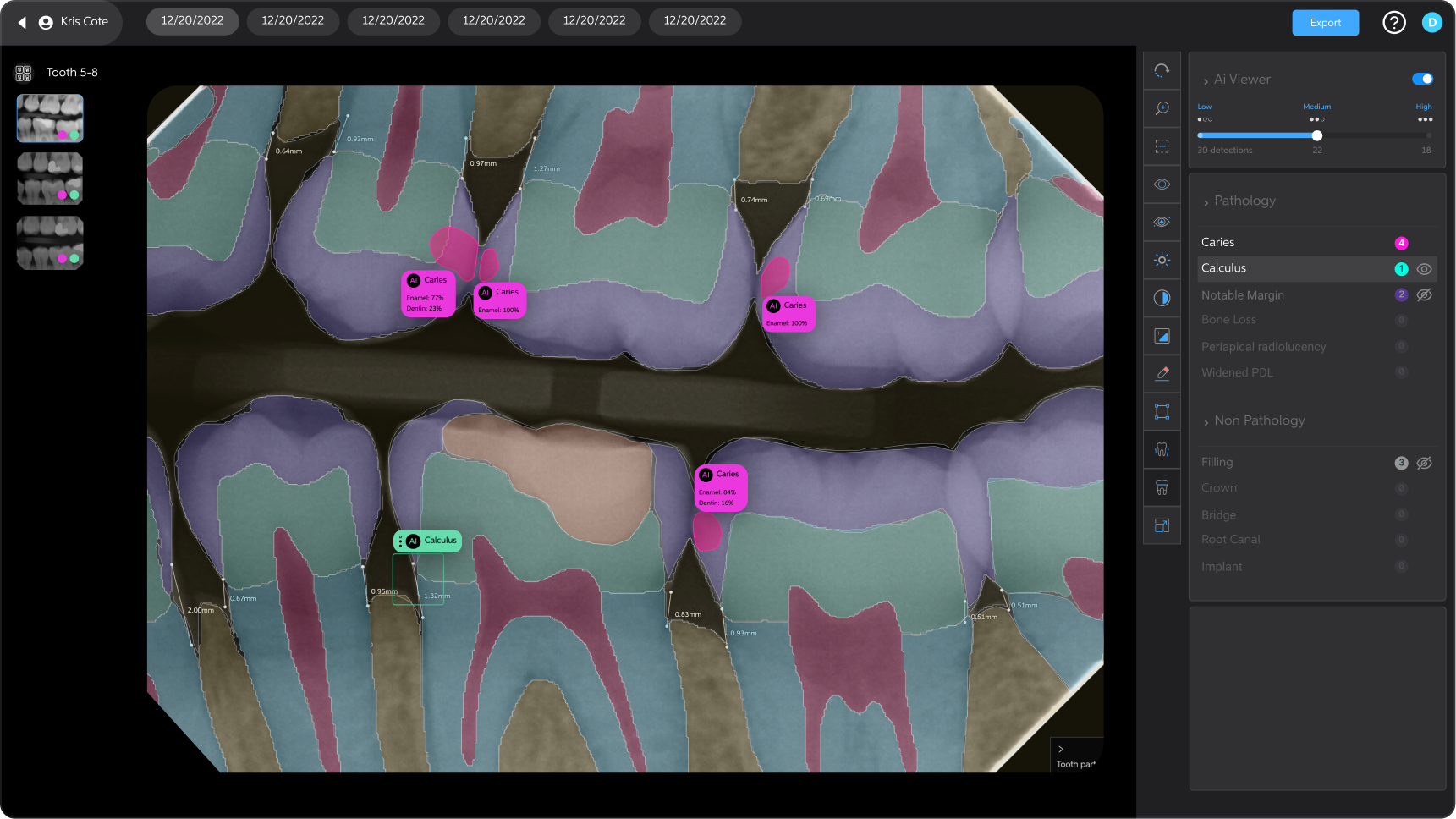
Task: Expand the Non Pathology section
Action: (1207, 420)
